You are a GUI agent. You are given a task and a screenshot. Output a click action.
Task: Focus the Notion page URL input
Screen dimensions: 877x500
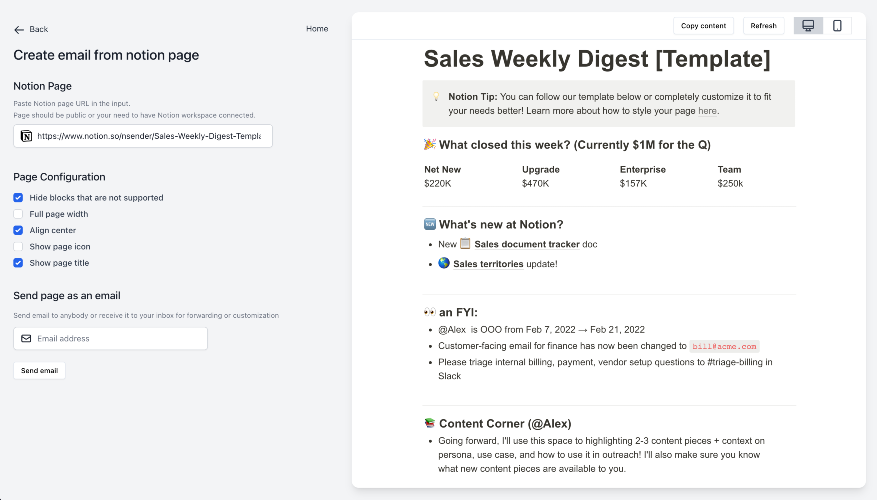click(x=150, y=136)
